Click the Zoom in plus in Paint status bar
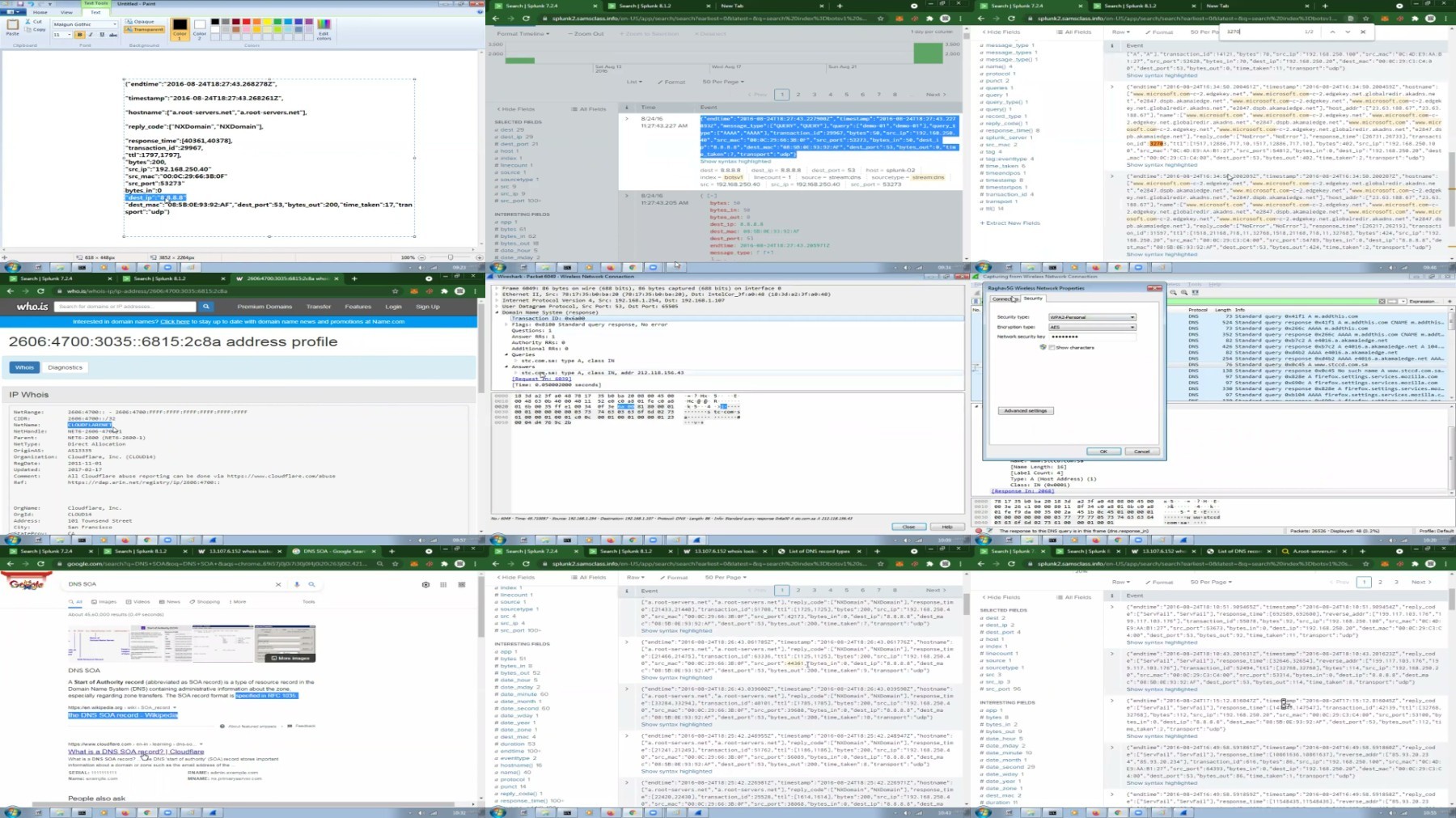This screenshot has width=1456, height=818. click(x=480, y=257)
